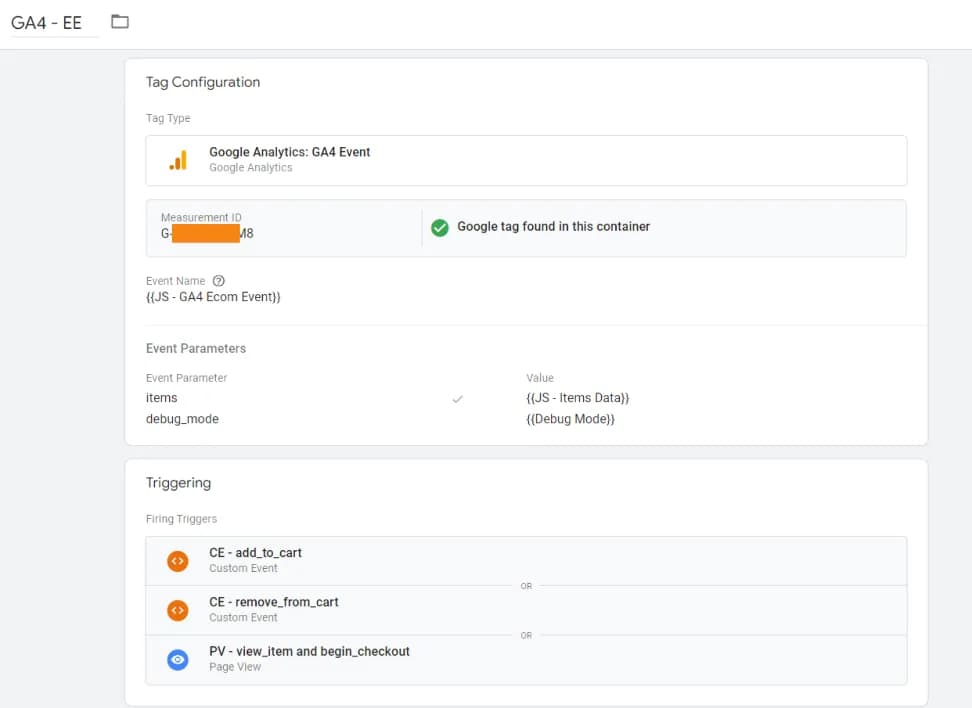Click the checkmark next to items parameter

pyautogui.click(x=457, y=399)
